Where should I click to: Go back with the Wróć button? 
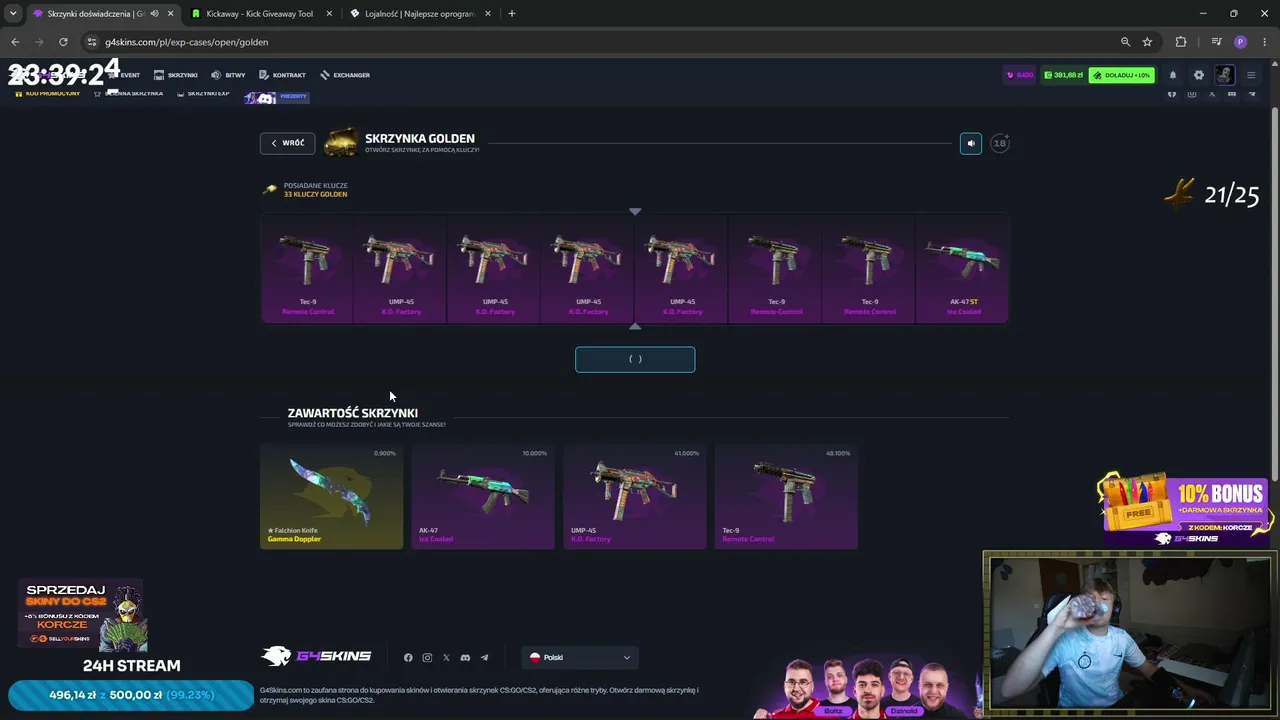287,143
